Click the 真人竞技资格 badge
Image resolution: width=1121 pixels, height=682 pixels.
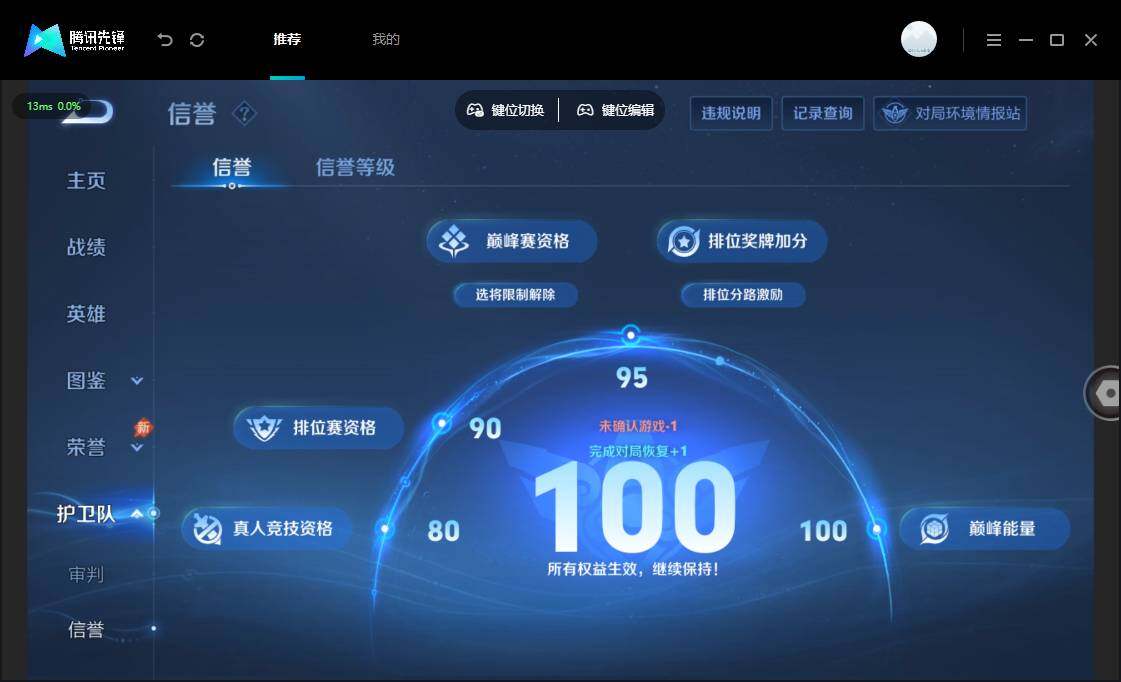pyautogui.click(x=267, y=529)
